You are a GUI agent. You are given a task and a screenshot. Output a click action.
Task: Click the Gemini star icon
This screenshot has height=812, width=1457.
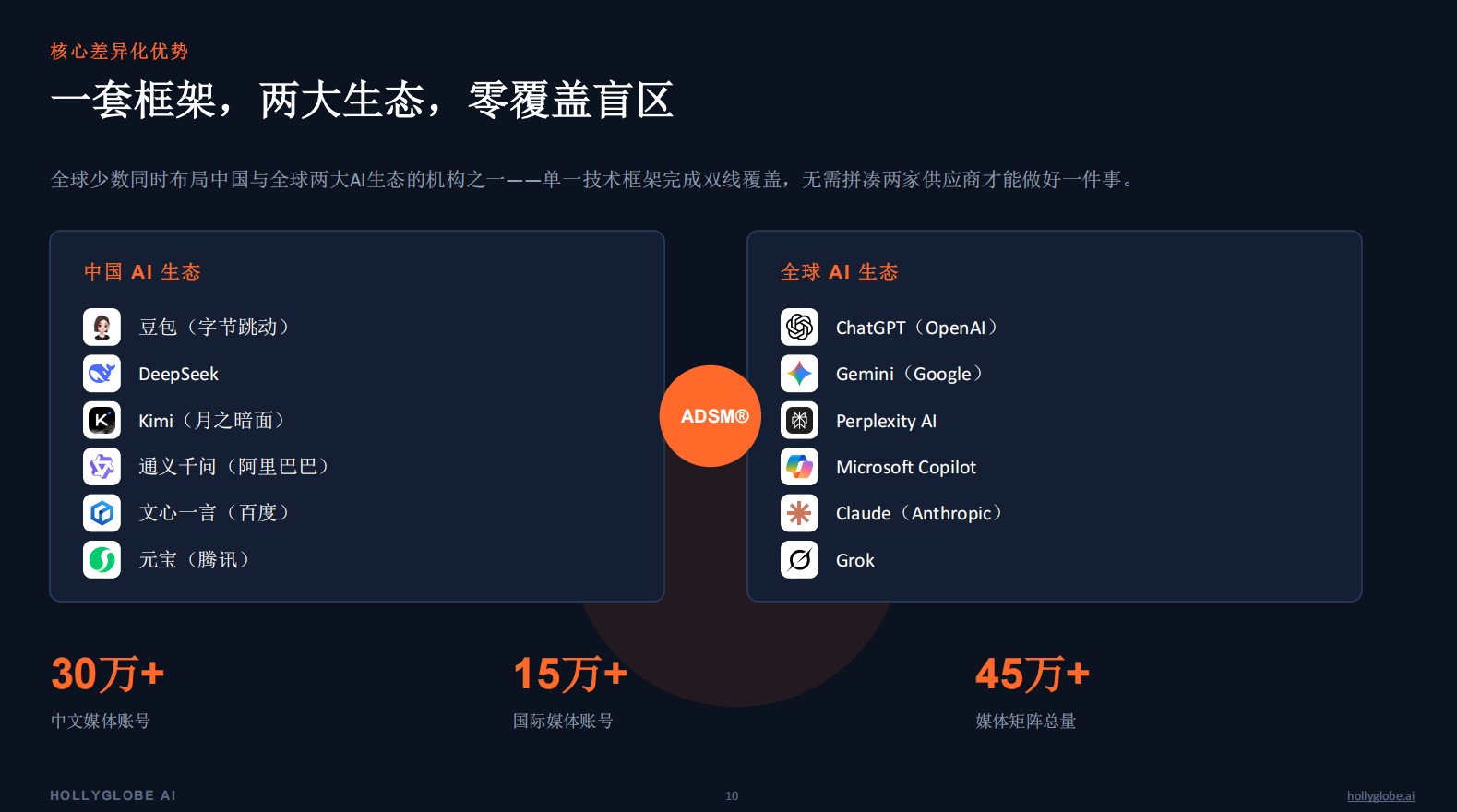tap(799, 374)
